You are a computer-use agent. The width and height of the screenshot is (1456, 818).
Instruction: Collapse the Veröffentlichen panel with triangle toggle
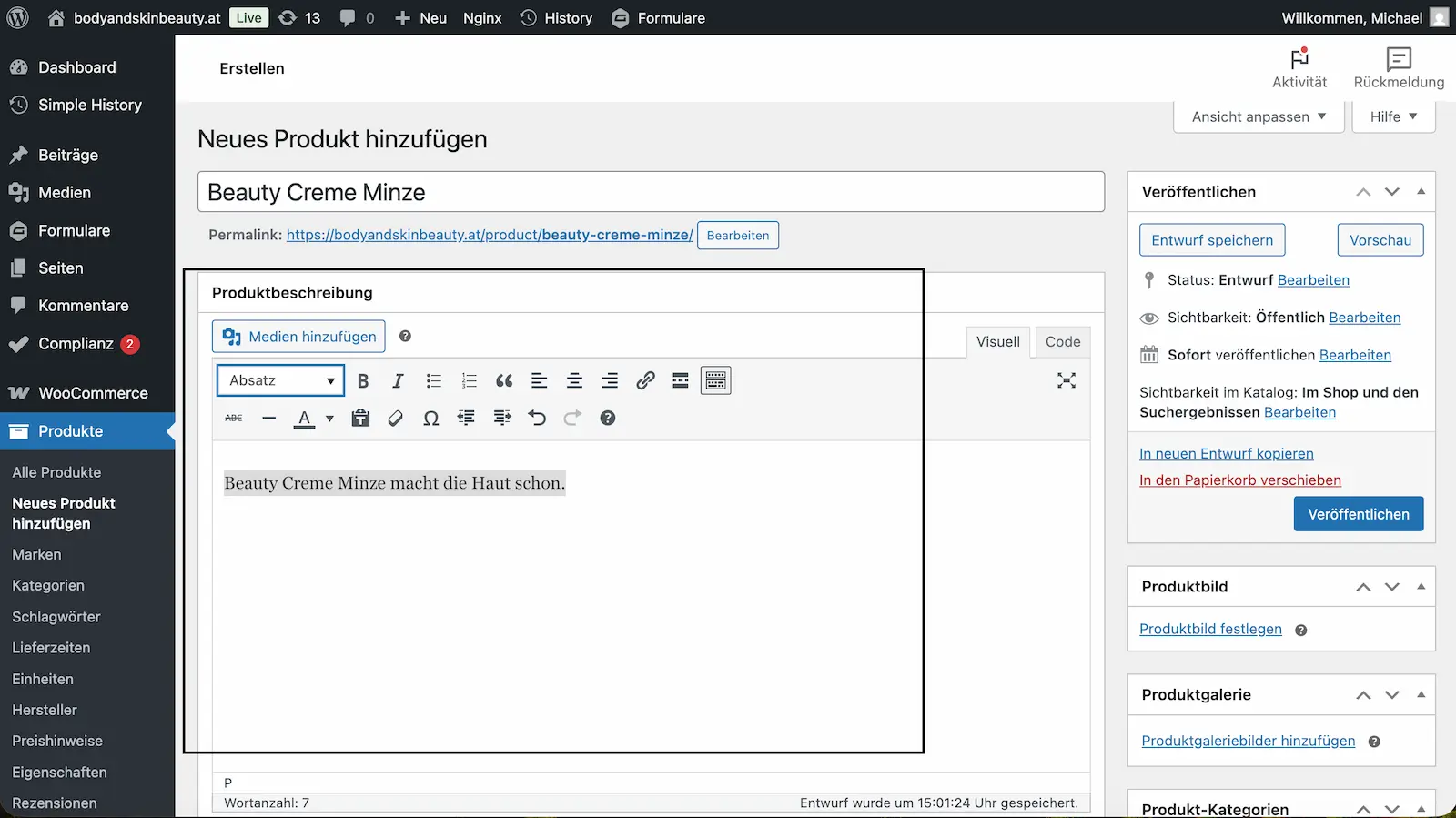tap(1421, 192)
